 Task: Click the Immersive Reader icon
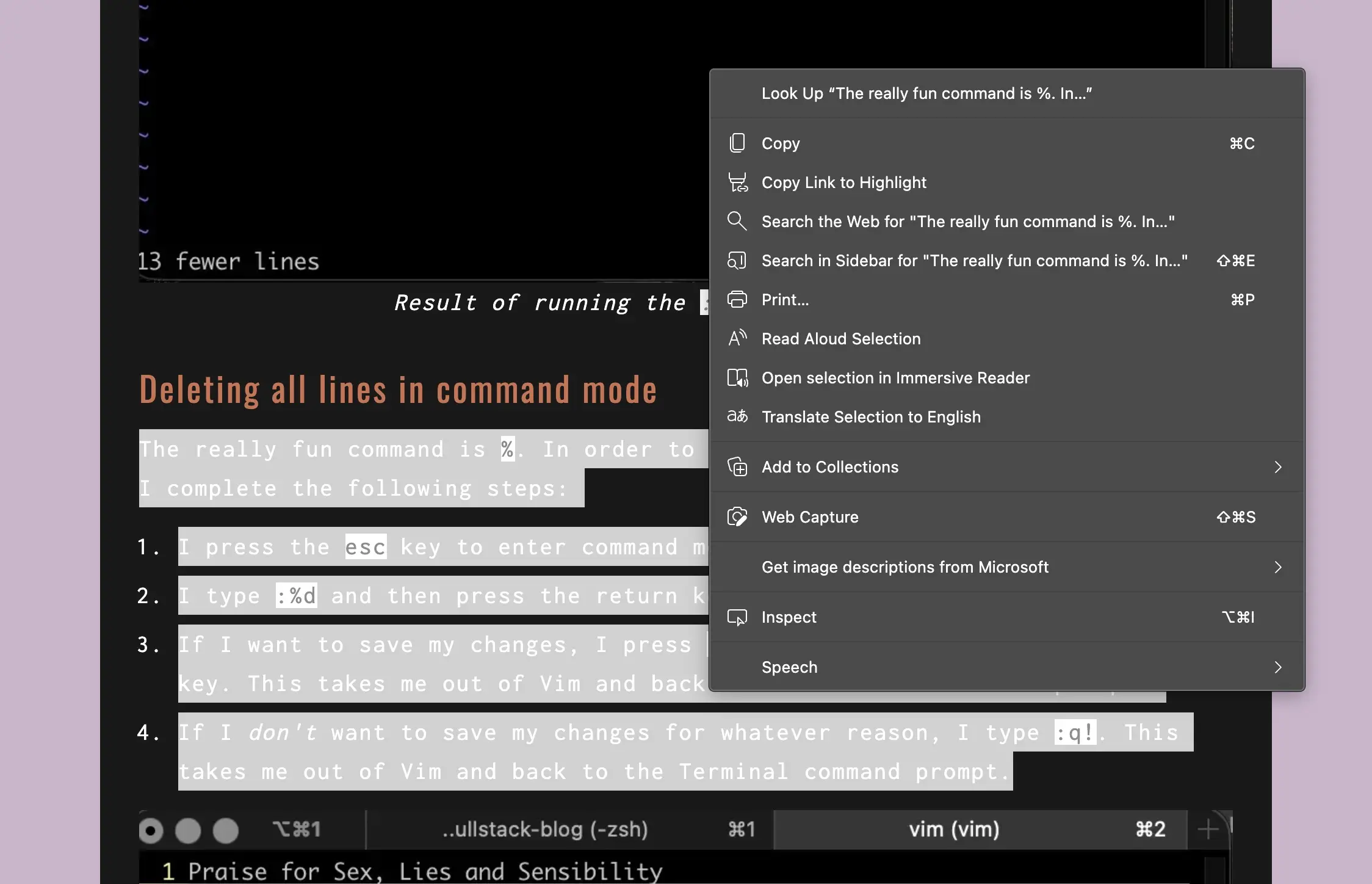(x=737, y=377)
